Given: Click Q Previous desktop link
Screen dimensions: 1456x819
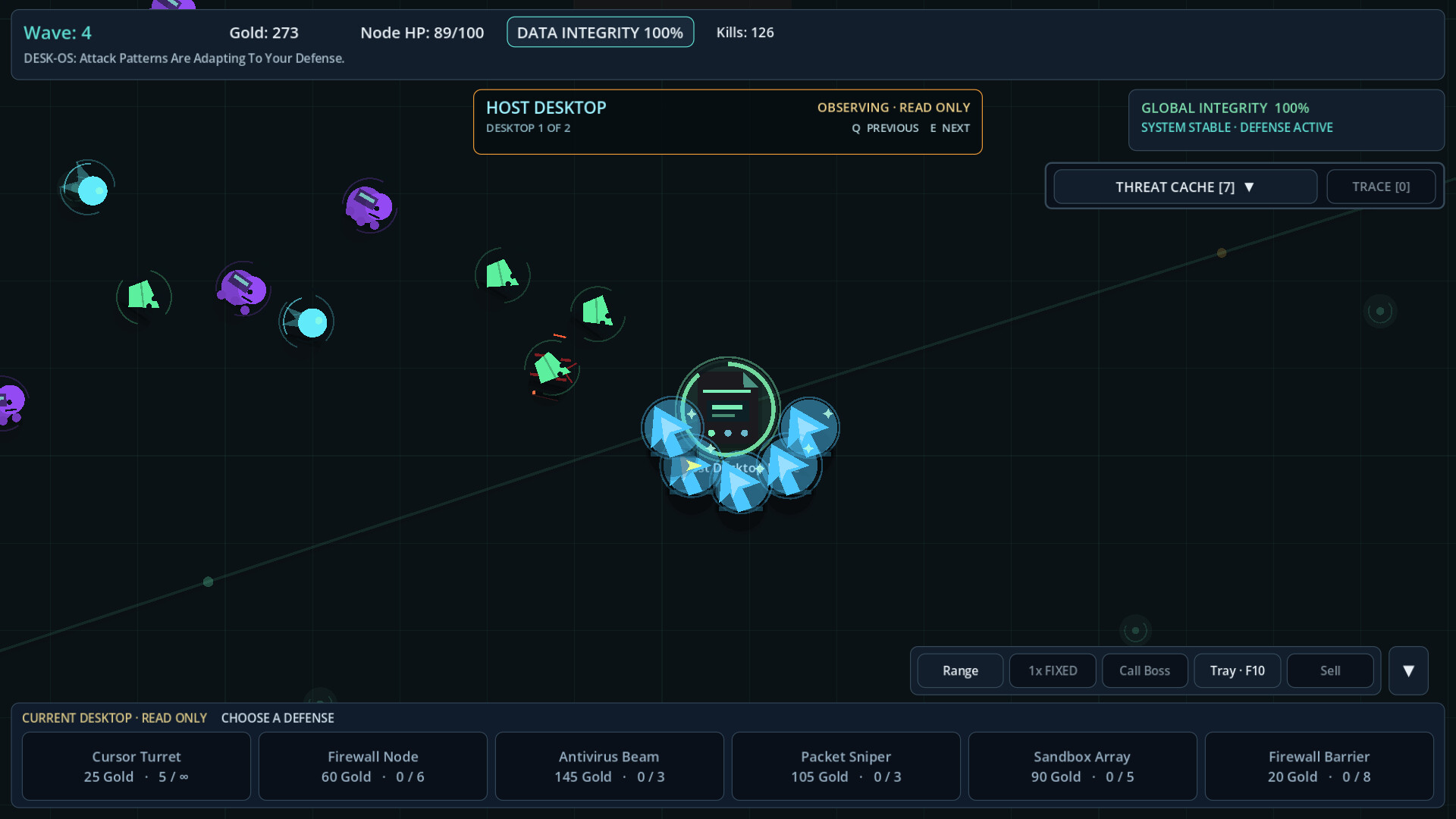Looking at the screenshot, I should [x=885, y=128].
